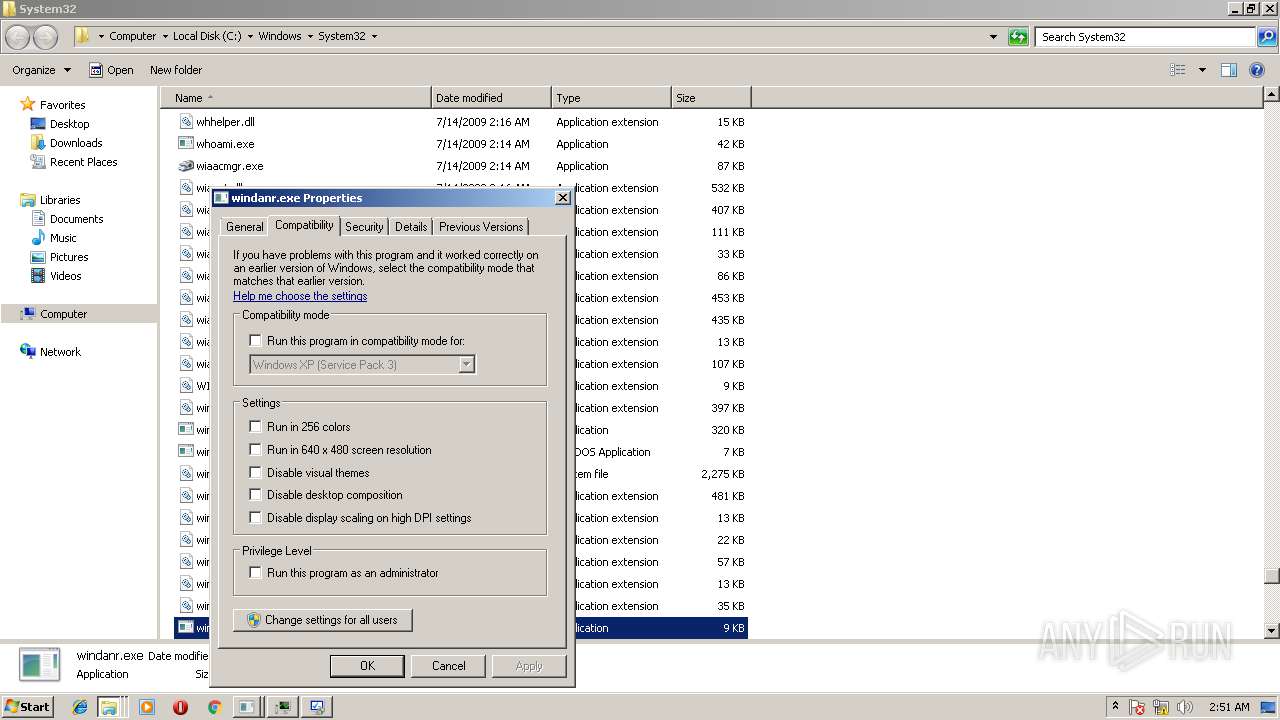Viewport: 1280px width, 720px height.
Task: Check Run this program as an administrator
Action: (x=255, y=573)
